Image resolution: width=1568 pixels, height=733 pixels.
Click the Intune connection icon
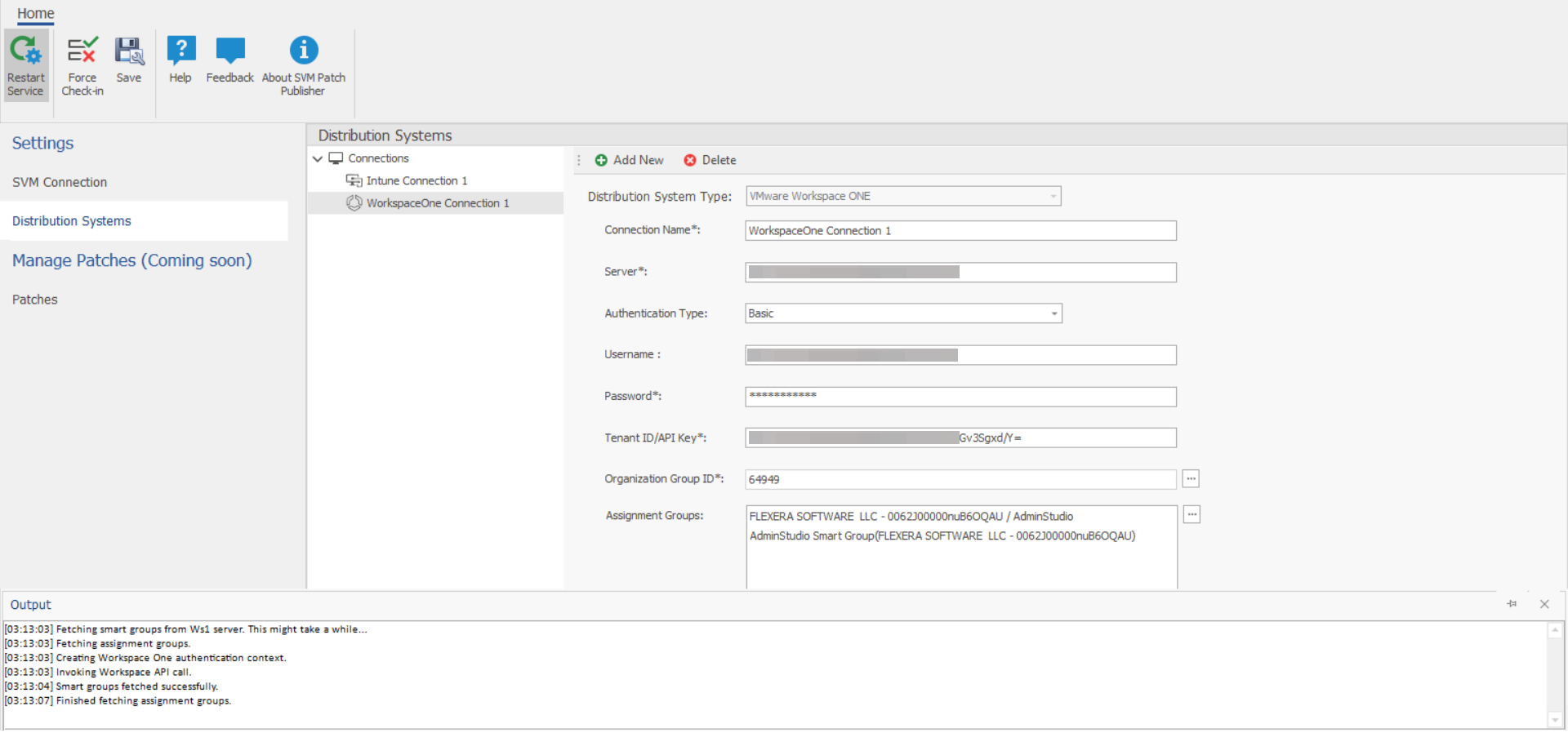pyautogui.click(x=354, y=180)
